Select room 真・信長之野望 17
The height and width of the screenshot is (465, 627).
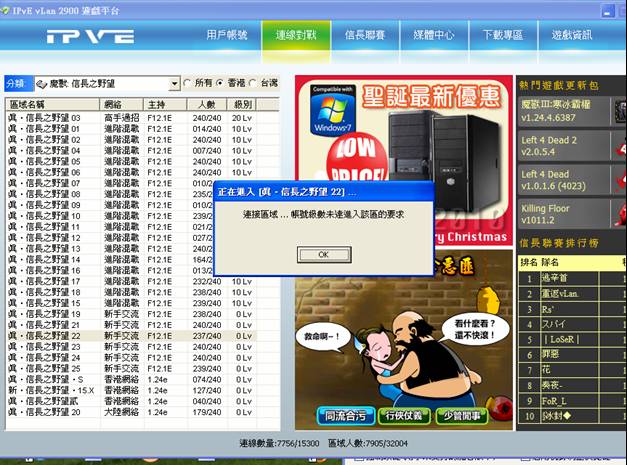(131, 281)
